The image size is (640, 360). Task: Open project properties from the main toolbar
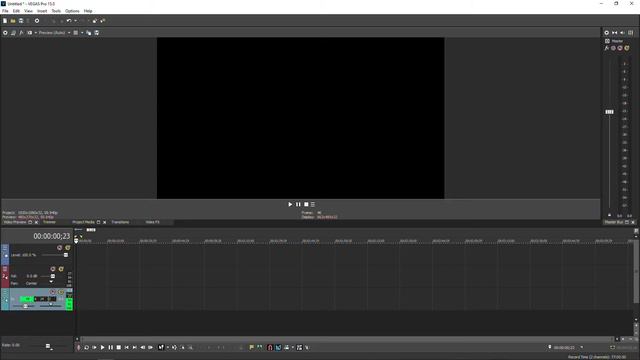coord(37,21)
